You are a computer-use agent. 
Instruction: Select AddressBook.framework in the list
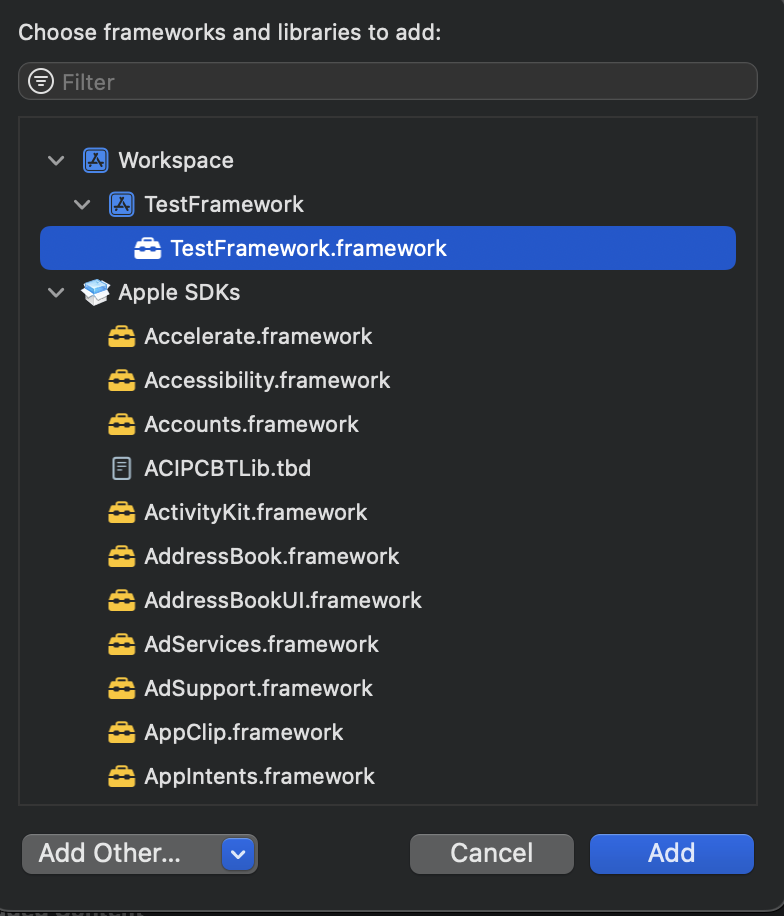tap(272, 556)
